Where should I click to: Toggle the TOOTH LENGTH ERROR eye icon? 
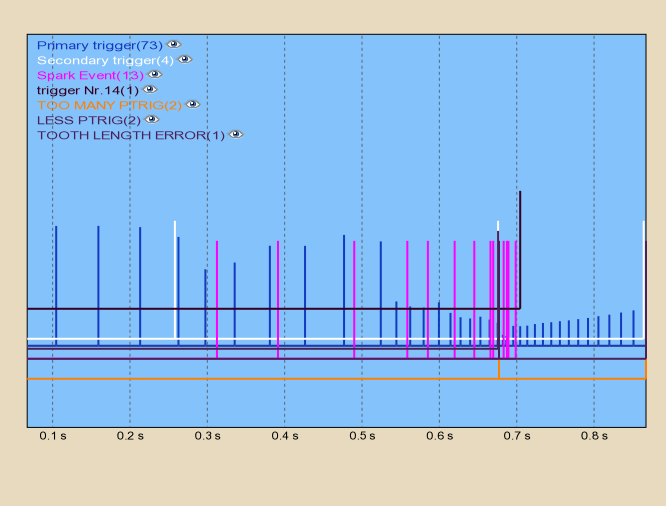[235, 134]
